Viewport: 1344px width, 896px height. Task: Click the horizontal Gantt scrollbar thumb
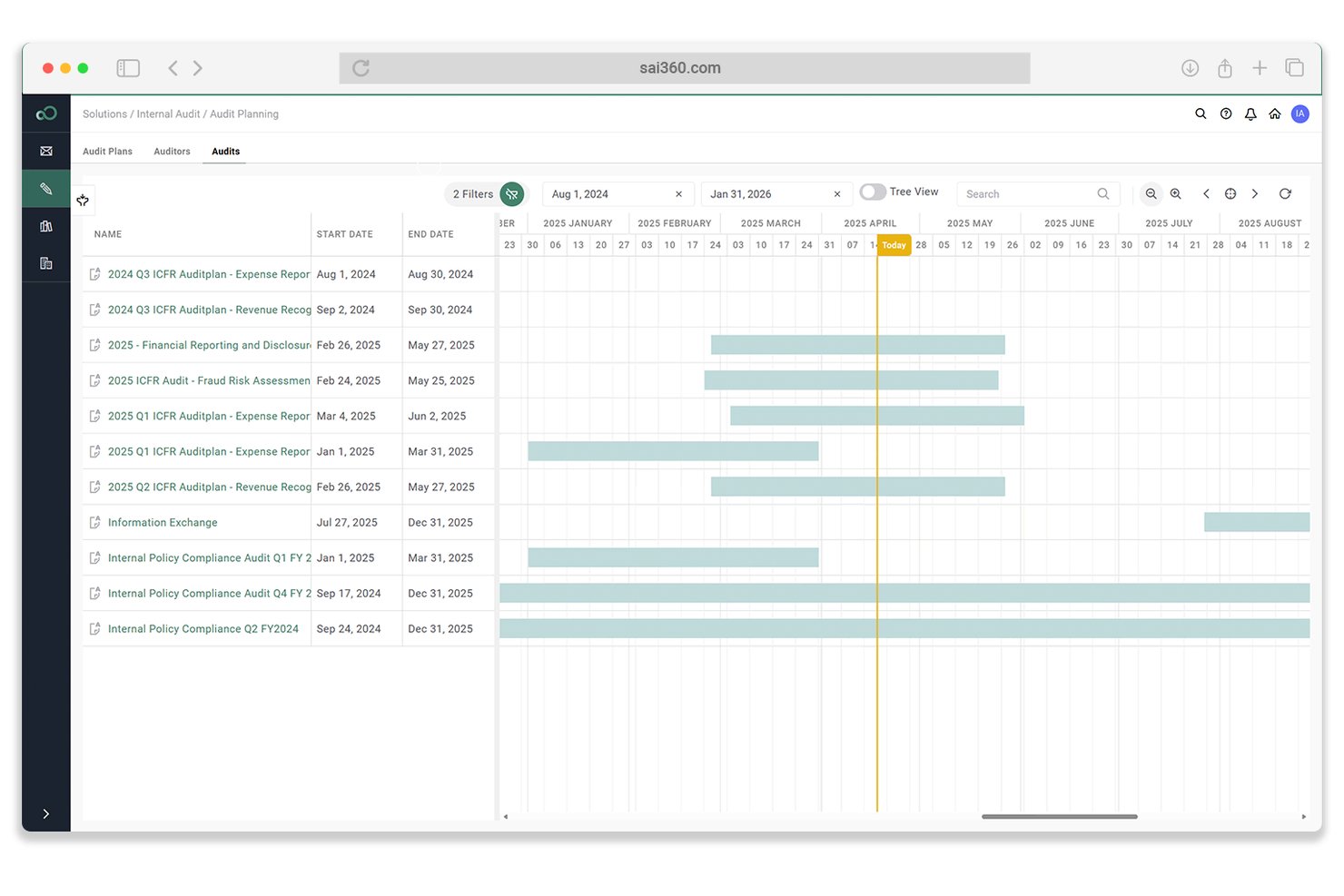1059,817
